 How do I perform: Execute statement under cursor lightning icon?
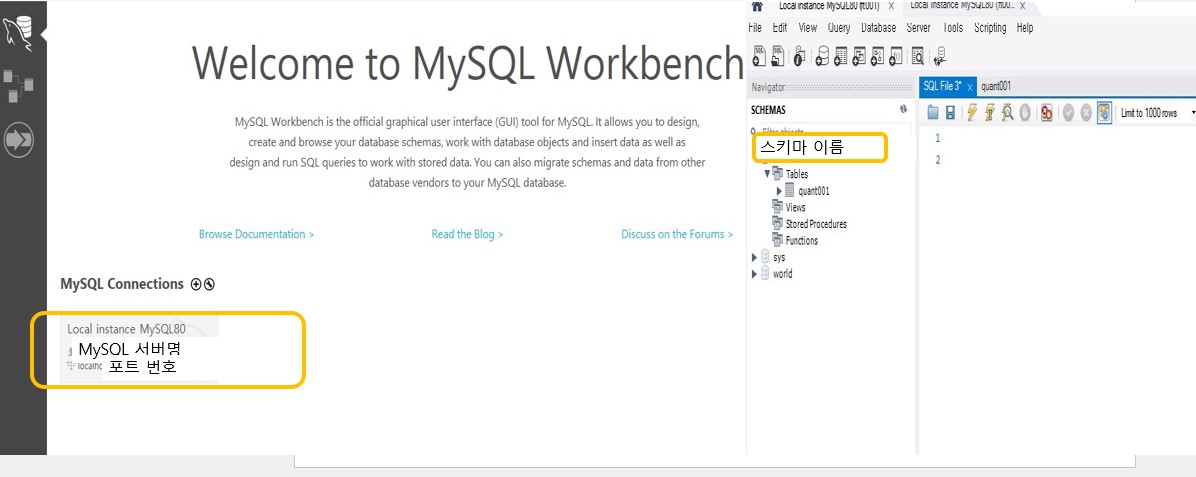click(x=989, y=113)
